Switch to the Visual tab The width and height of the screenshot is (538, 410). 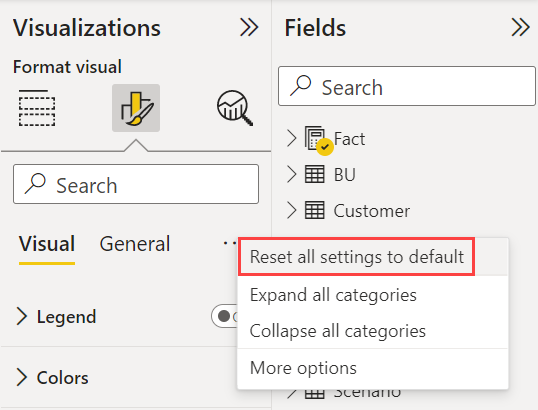click(x=47, y=244)
